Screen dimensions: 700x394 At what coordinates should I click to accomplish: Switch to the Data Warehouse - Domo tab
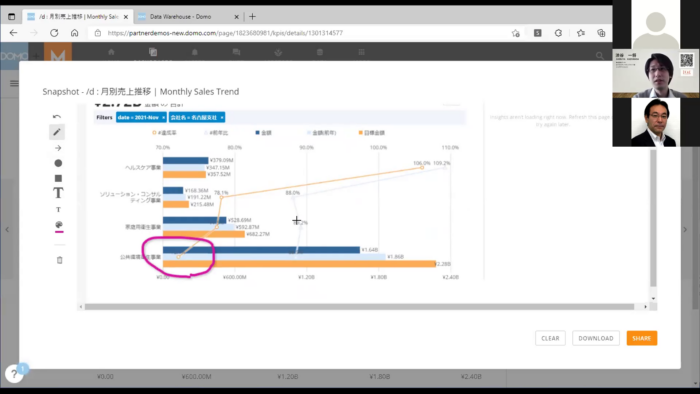tap(188, 17)
